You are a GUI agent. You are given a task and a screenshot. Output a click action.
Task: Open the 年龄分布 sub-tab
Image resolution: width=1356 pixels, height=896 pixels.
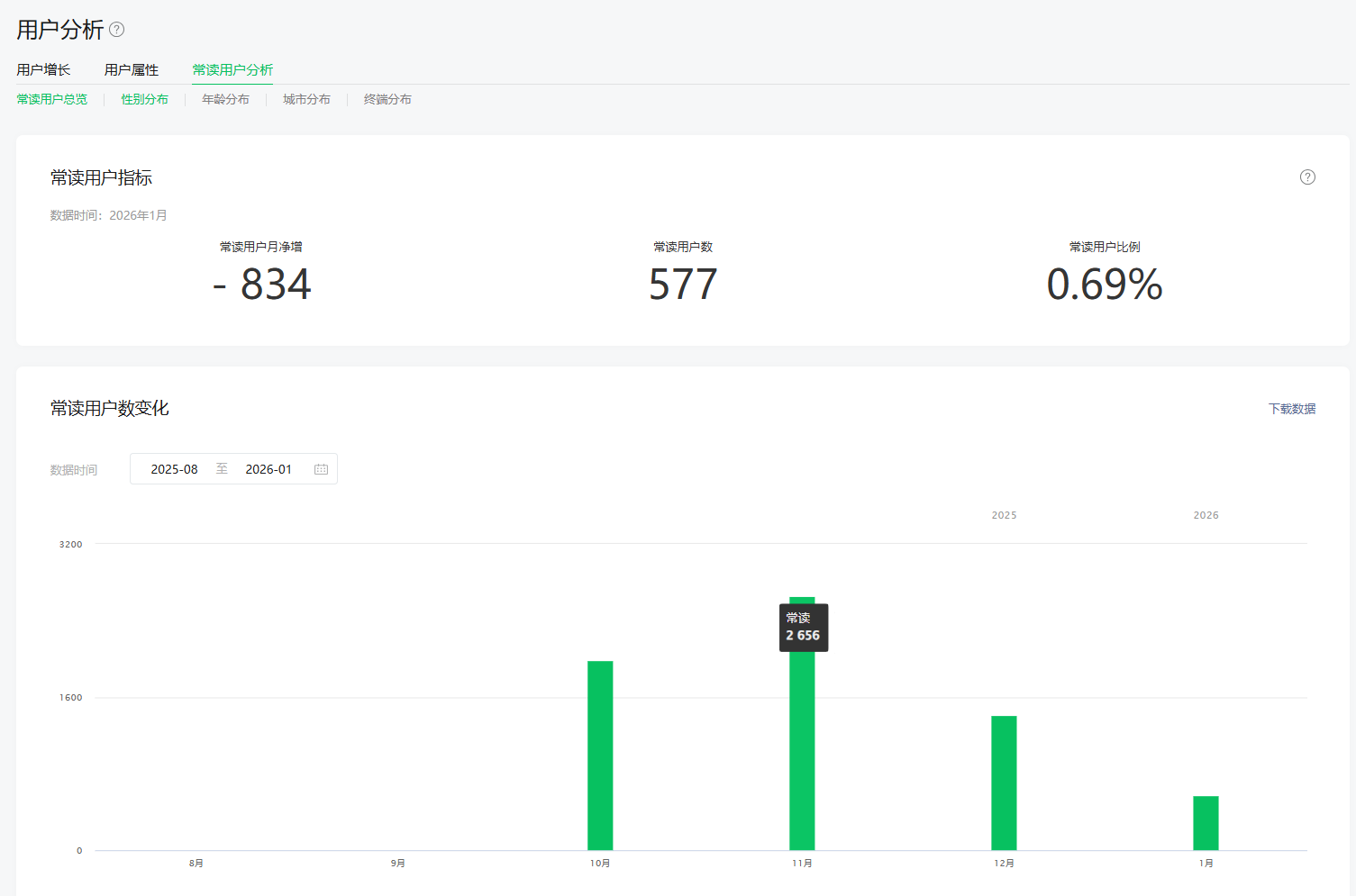225,100
